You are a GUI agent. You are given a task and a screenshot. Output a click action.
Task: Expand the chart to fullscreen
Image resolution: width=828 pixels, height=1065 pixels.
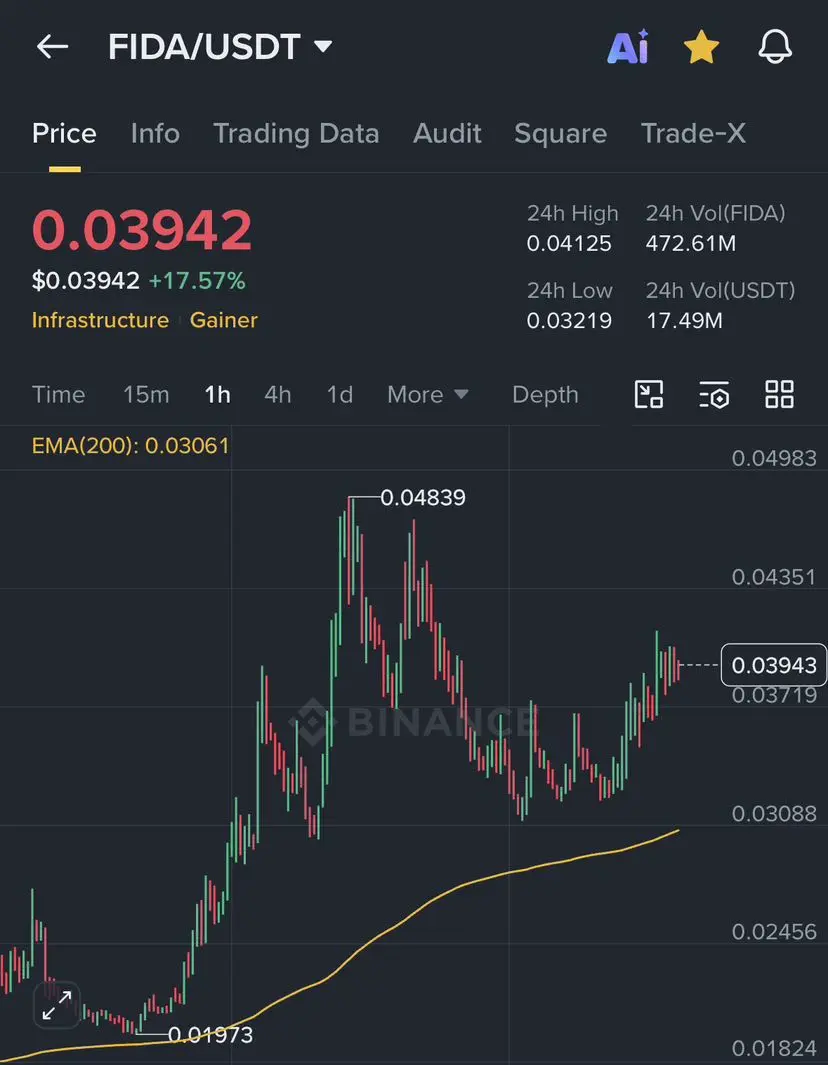57,1005
